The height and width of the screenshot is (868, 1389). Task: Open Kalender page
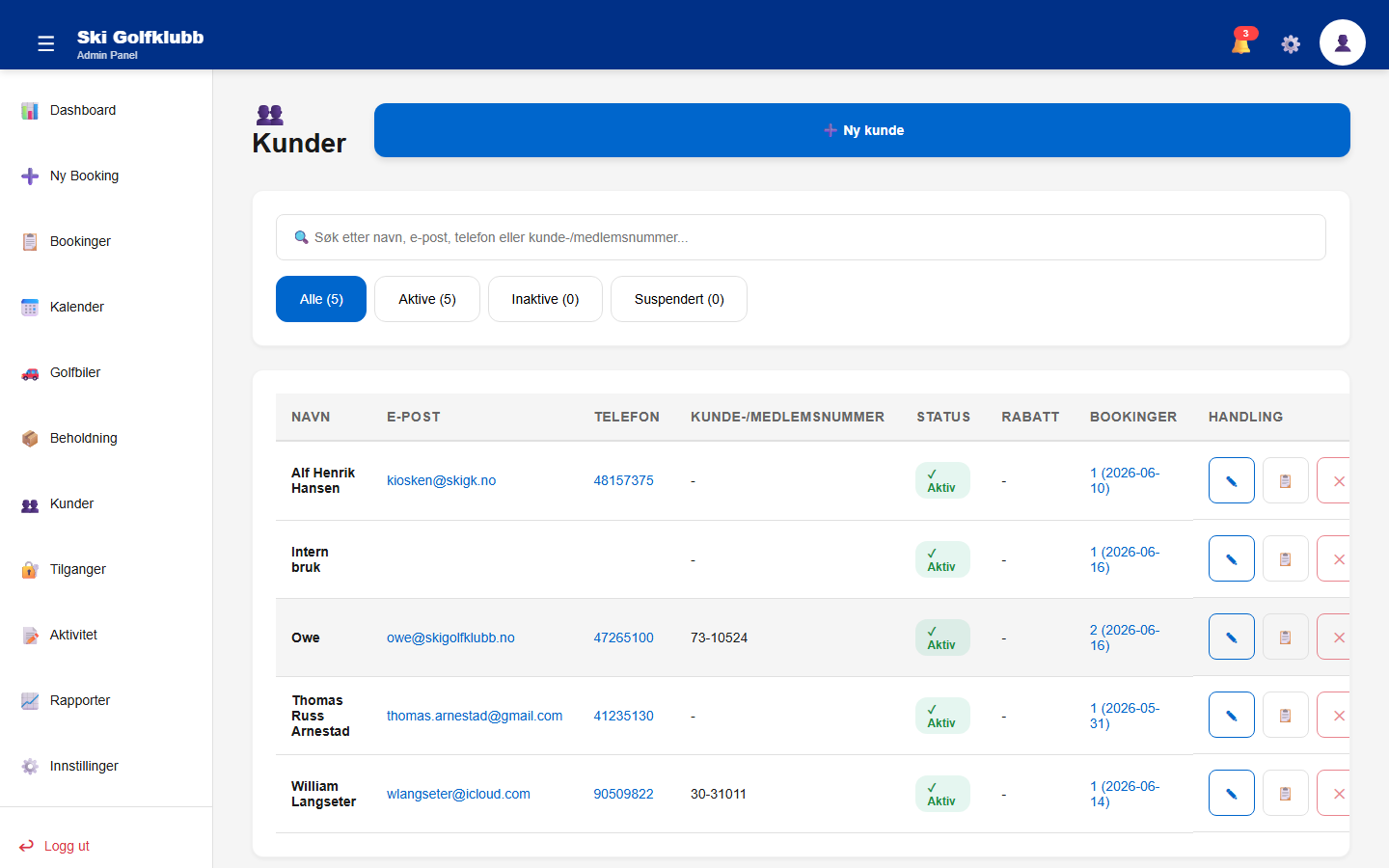click(x=106, y=307)
